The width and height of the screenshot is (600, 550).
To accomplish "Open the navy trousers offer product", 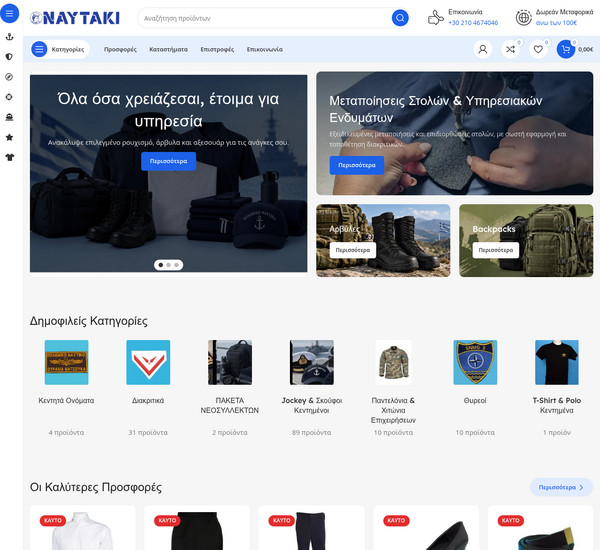I will 311,530.
